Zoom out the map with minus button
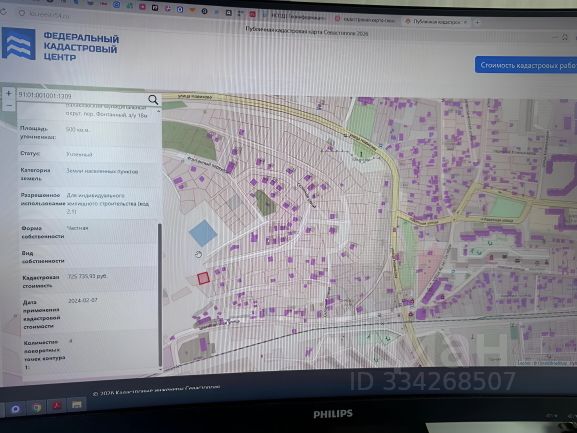The image size is (577, 433). [9, 106]
